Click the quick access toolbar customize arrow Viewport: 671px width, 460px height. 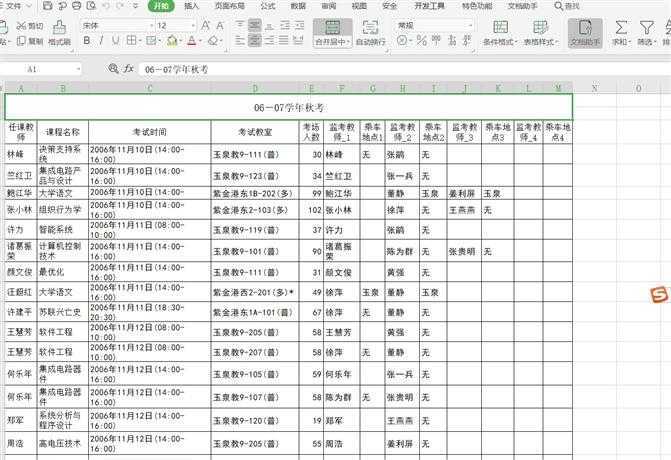pyautogui.click(x=136, y=6)
